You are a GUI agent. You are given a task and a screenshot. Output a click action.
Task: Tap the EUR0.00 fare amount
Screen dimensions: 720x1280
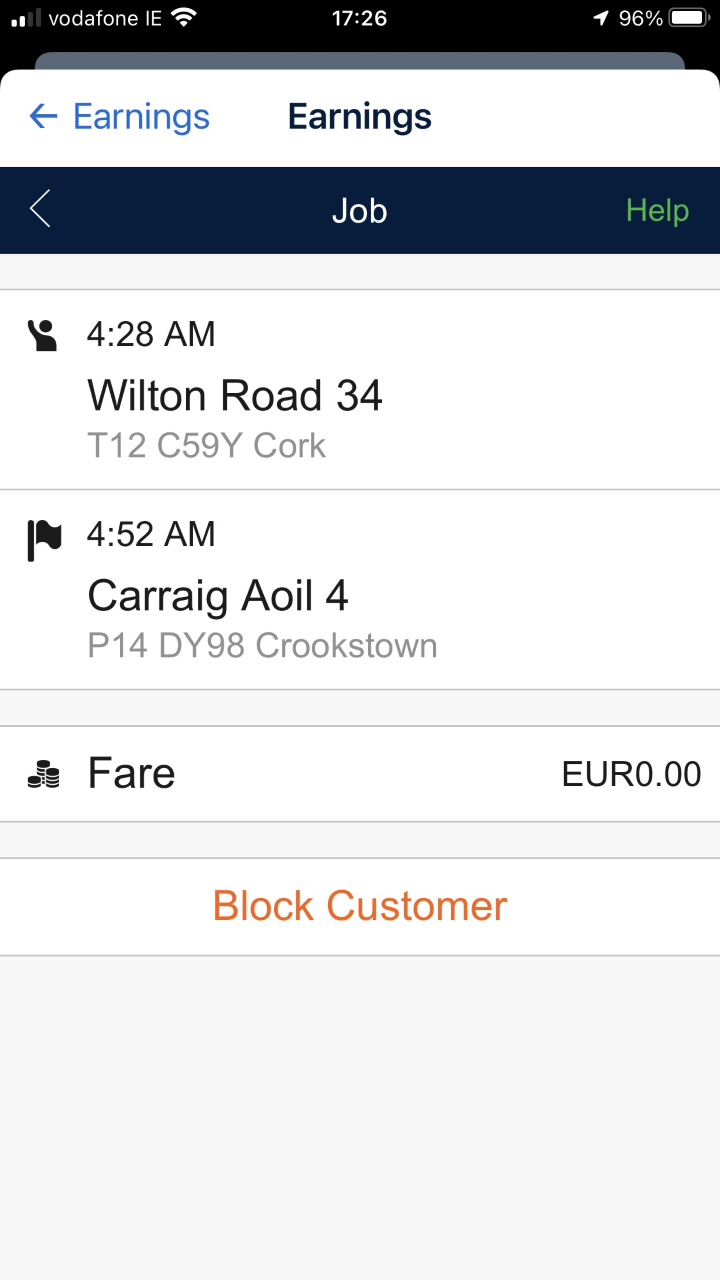tap(631, 774)
